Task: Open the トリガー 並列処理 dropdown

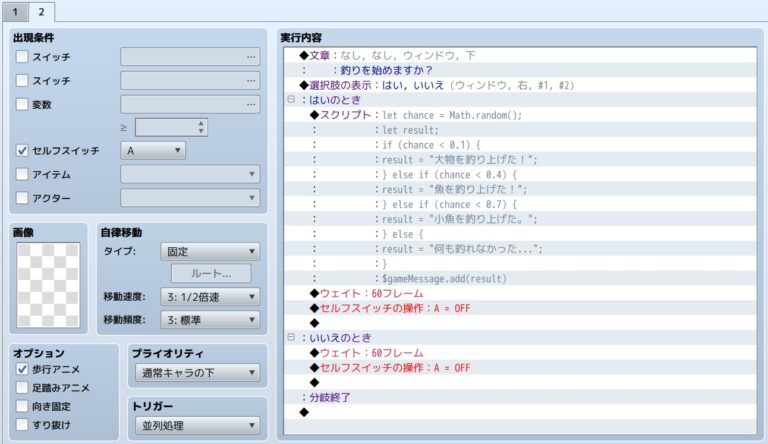Action: [x=196, y=425]
